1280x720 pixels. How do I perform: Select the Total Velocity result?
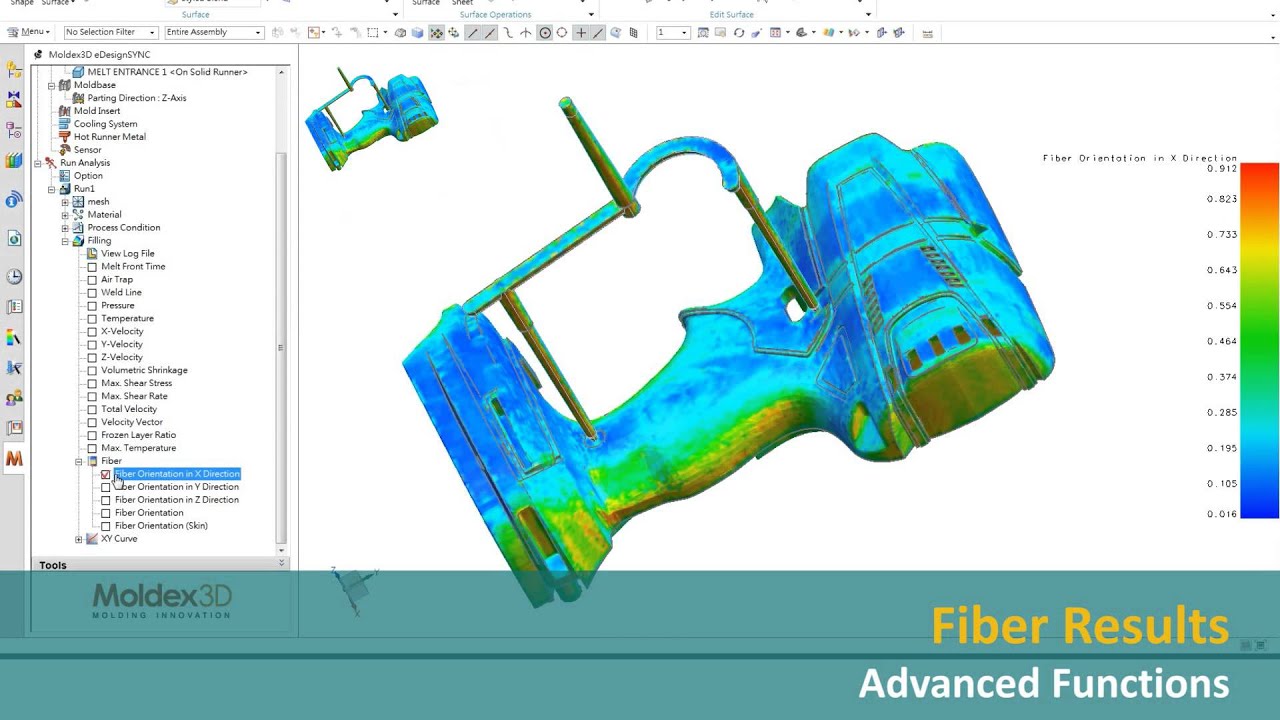[x=129, y=409]
